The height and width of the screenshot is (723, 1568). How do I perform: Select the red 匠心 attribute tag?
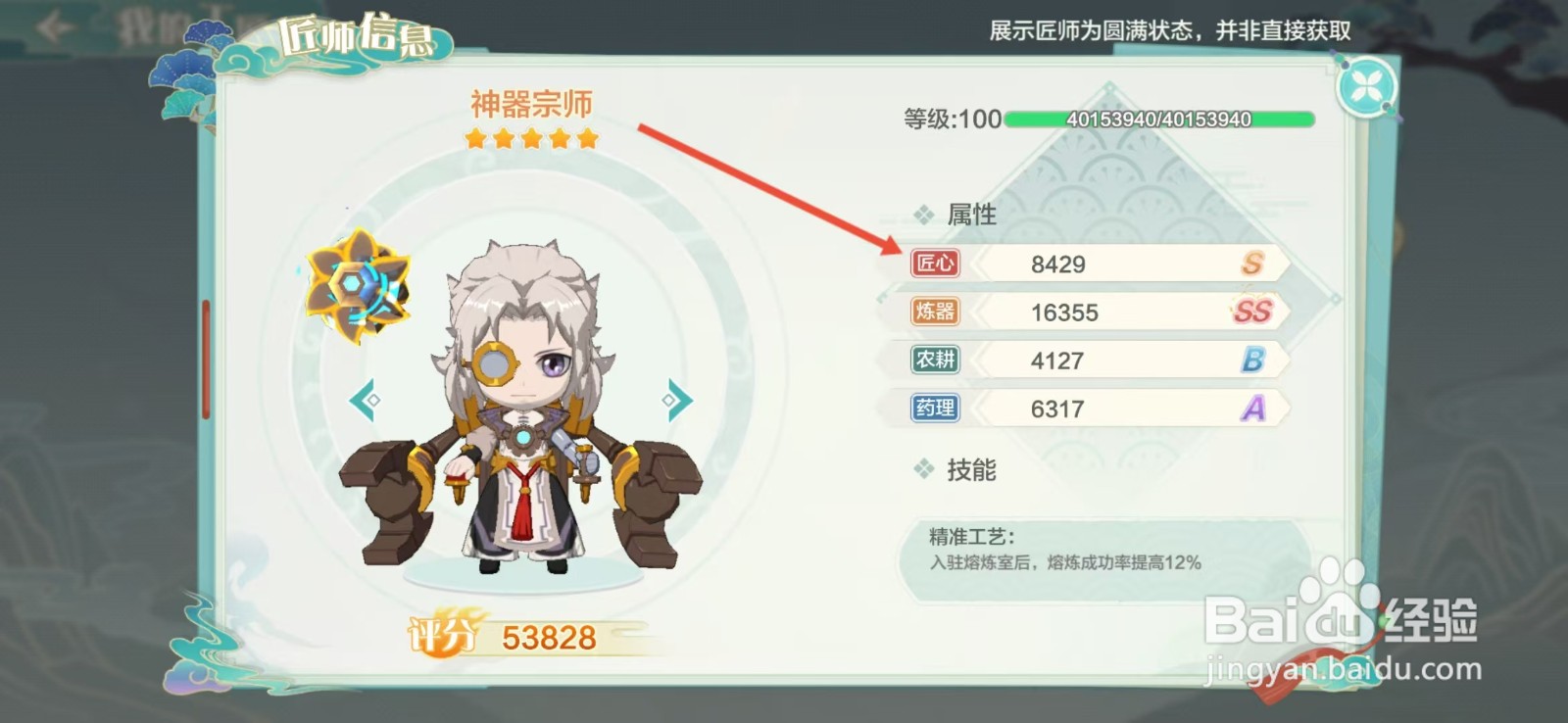tap(935, 264)
